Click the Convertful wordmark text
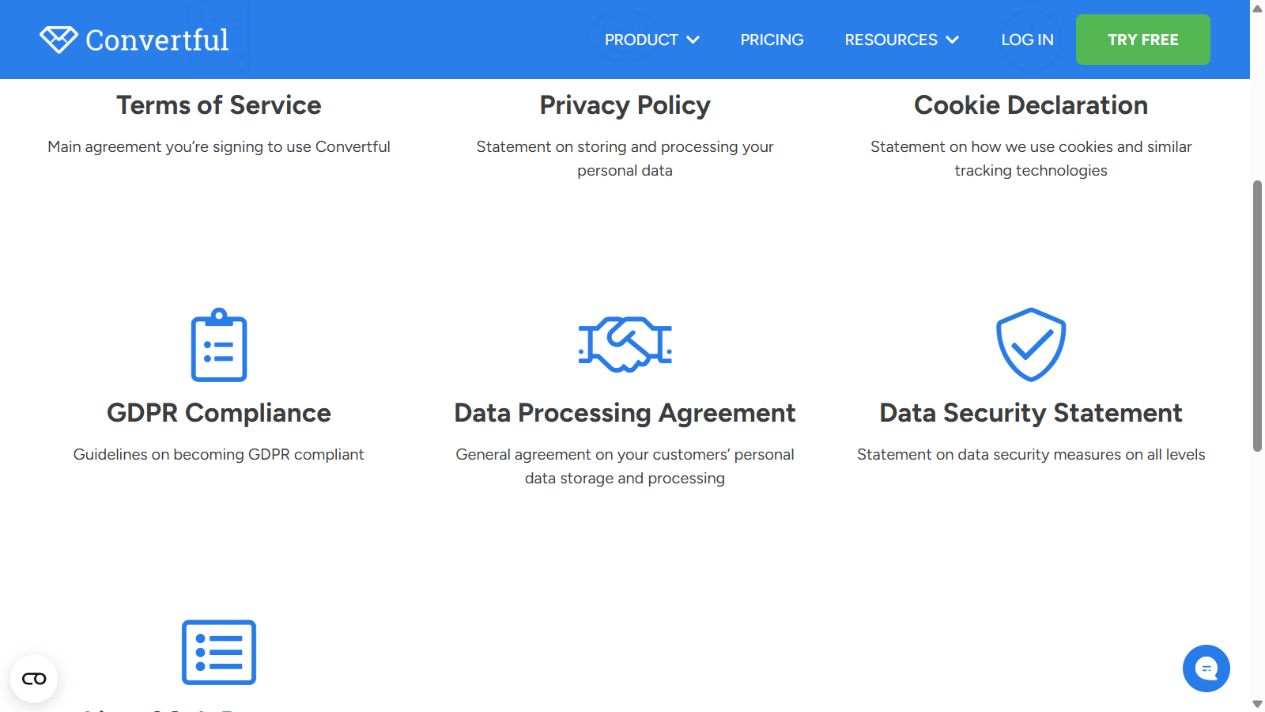 157,40
